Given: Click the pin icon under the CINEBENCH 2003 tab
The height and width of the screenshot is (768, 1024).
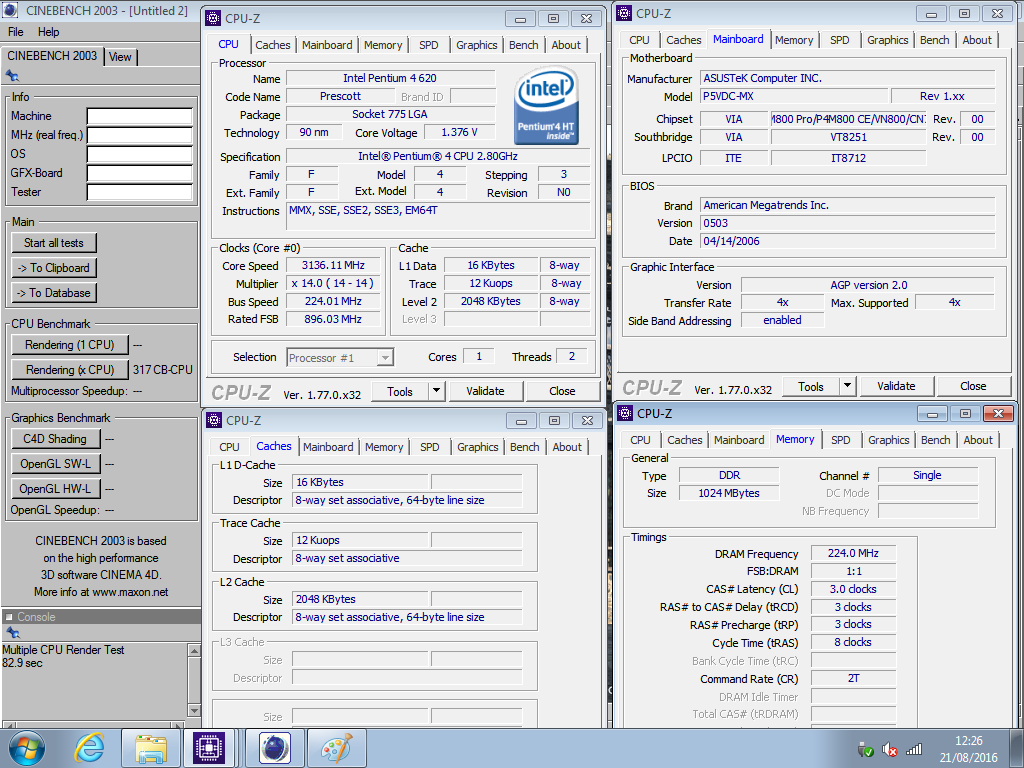Looking at the screenshot, I should (x=12, y=76).
